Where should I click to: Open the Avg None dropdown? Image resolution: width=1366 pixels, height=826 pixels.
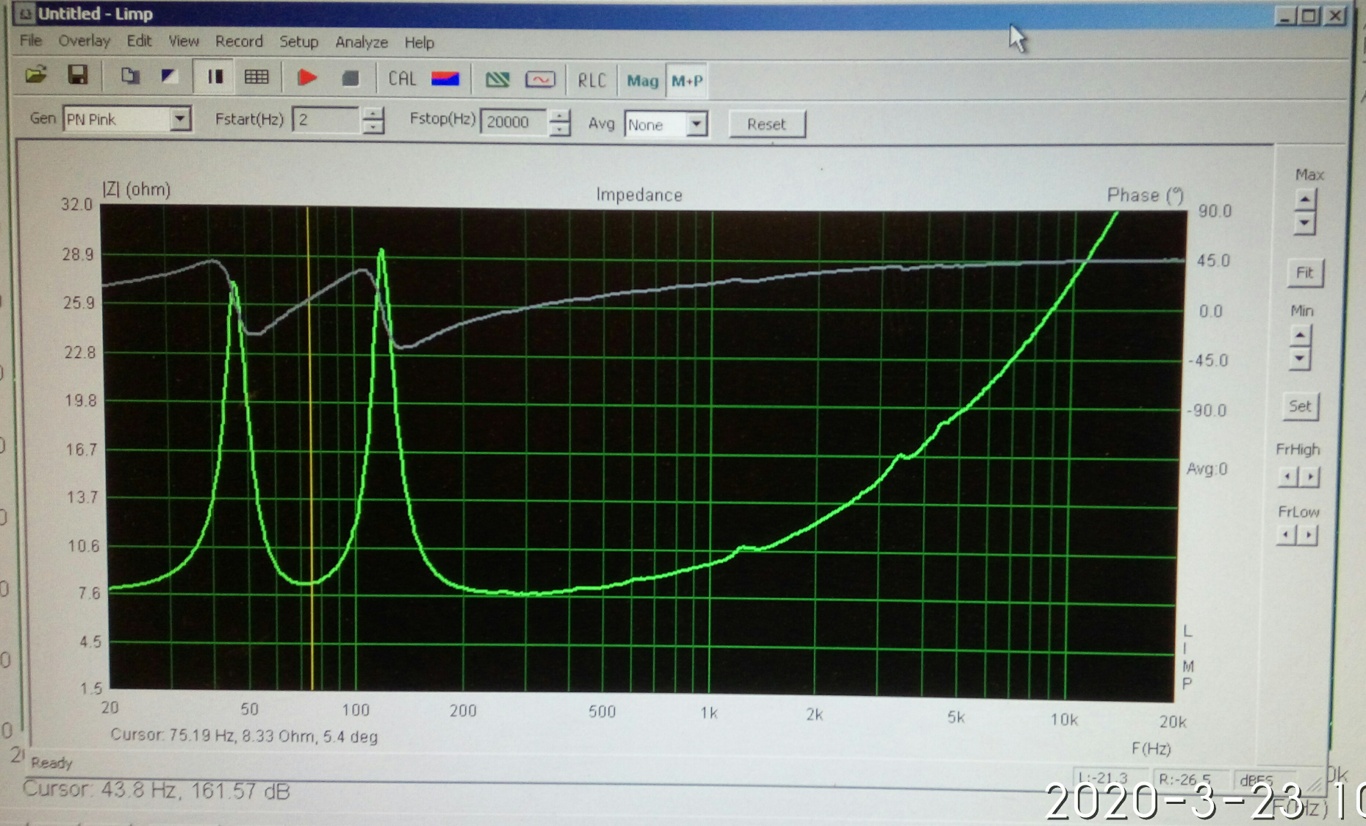tap(697, 124)
